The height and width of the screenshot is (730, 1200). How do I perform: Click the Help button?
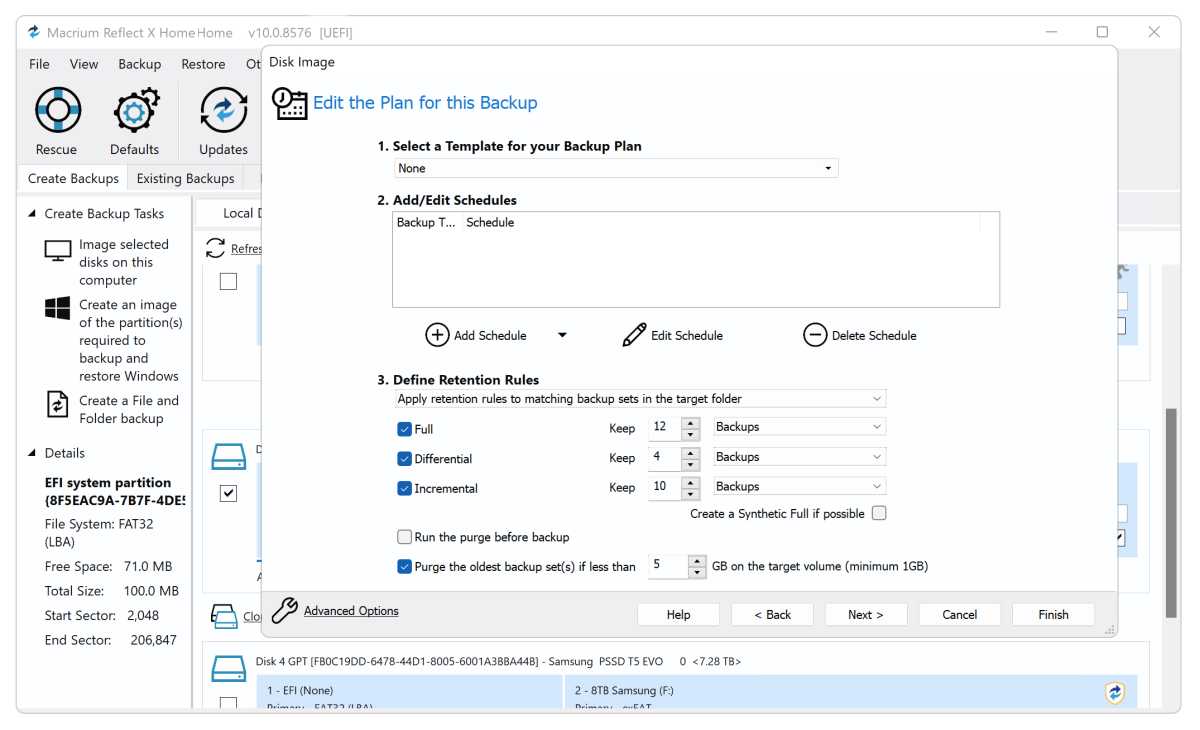[x=678, y=615]
